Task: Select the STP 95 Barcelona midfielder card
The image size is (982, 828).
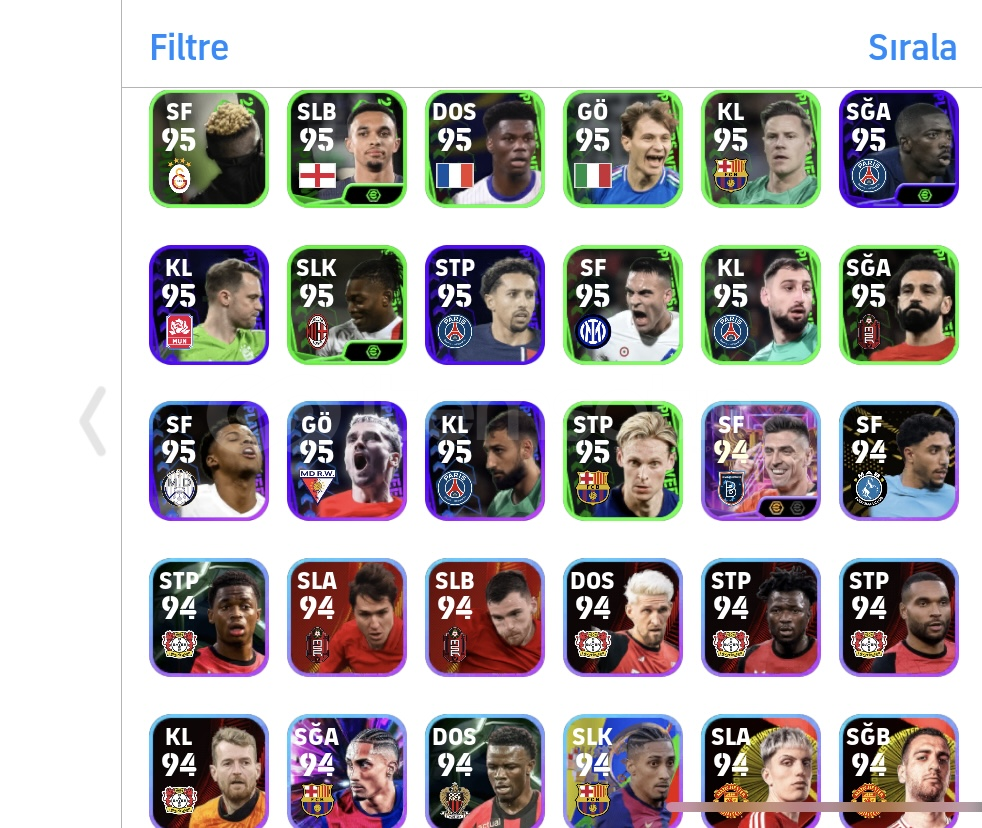Action: [623, 461]
